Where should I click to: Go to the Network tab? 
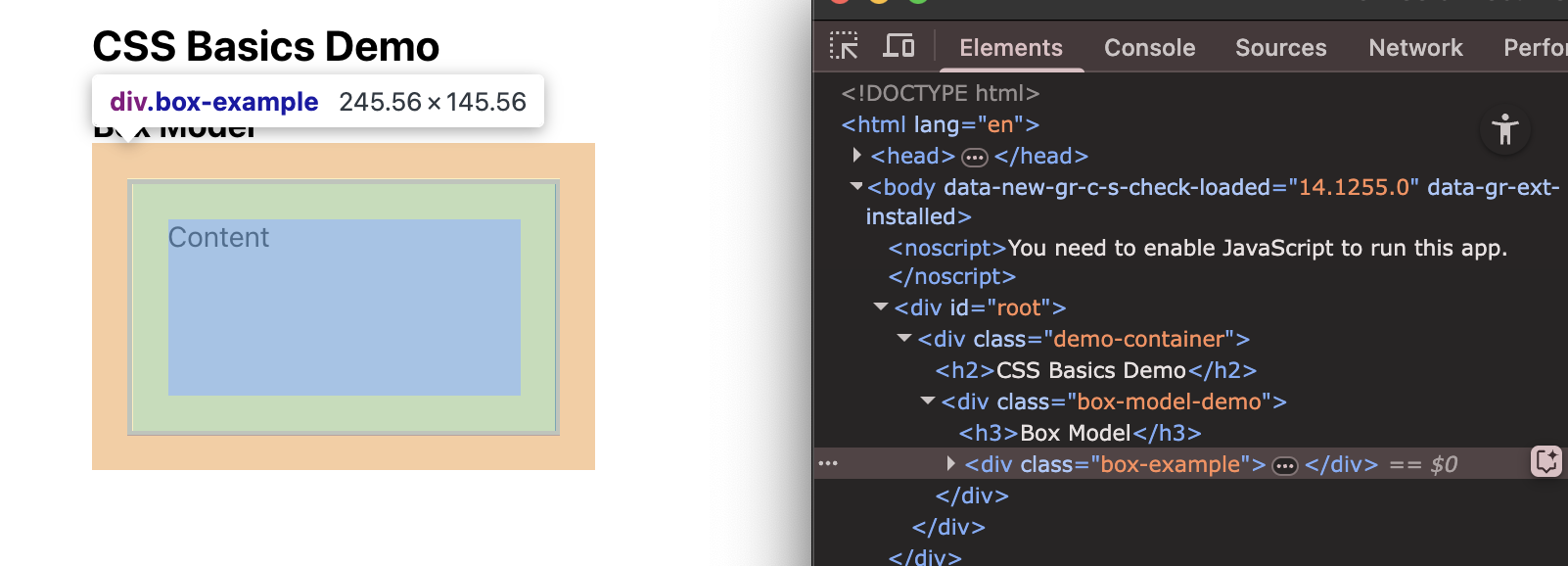(1414, 48)
